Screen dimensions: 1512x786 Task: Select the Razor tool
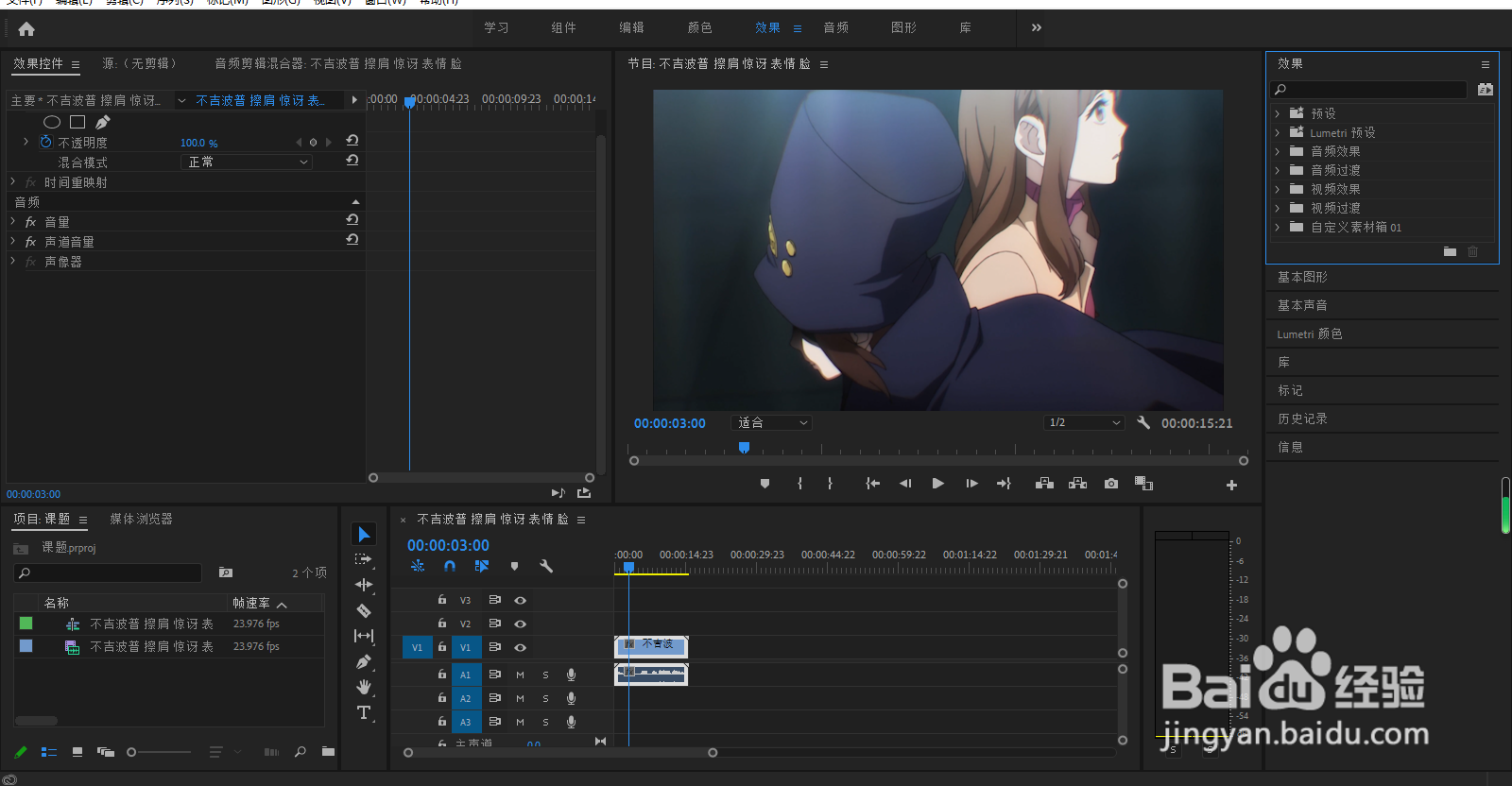click(x=364, y=610)
